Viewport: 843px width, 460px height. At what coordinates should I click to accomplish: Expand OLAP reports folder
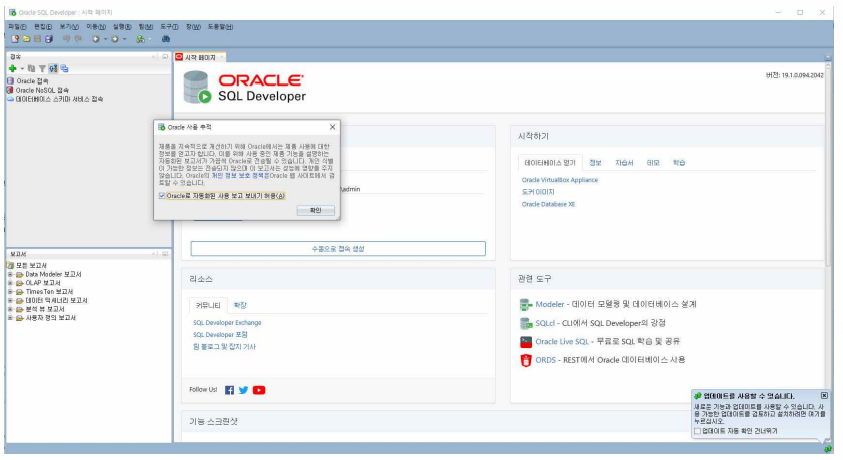[10, 283]
